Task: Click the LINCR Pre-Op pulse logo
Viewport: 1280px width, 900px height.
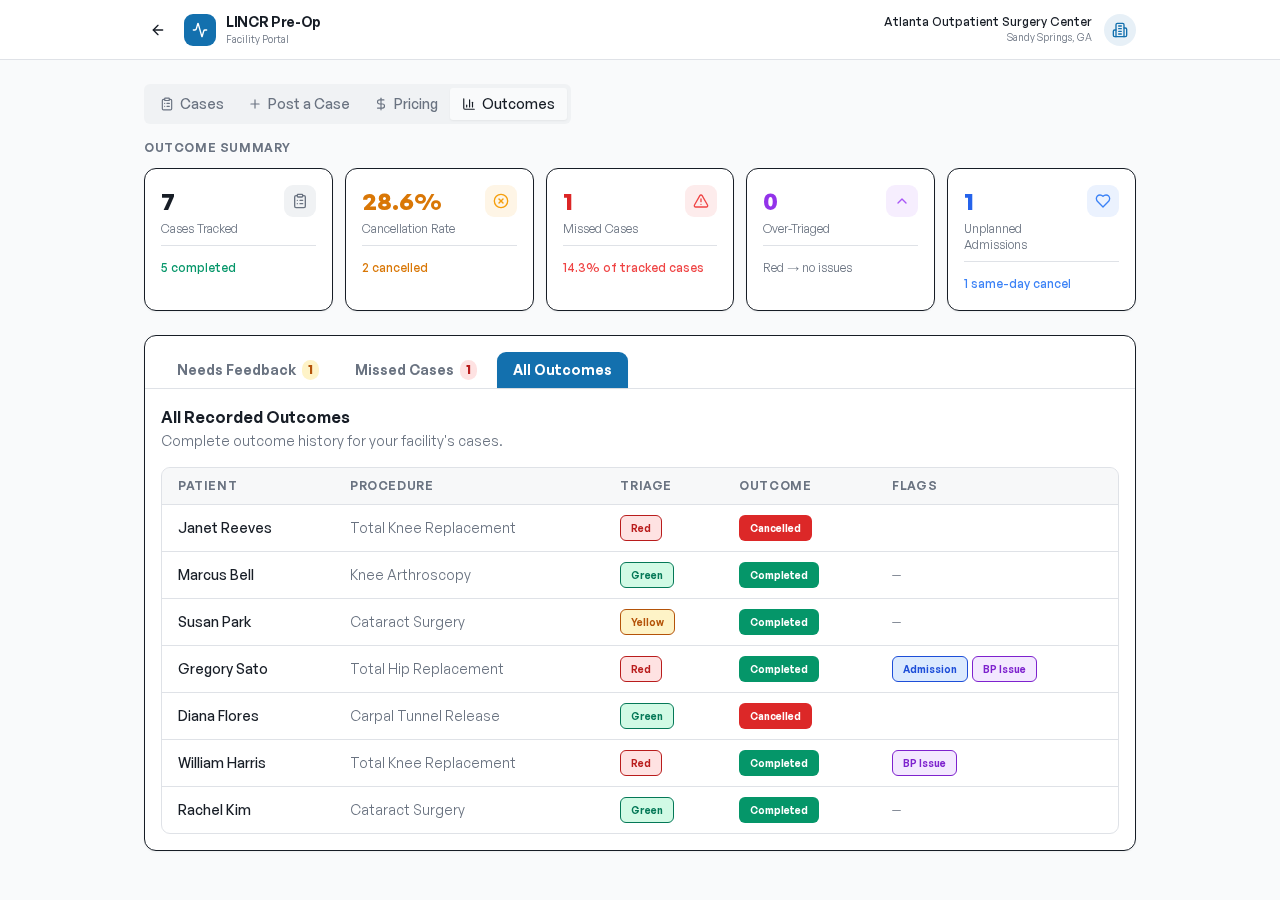Action: (x=200, y=30)
